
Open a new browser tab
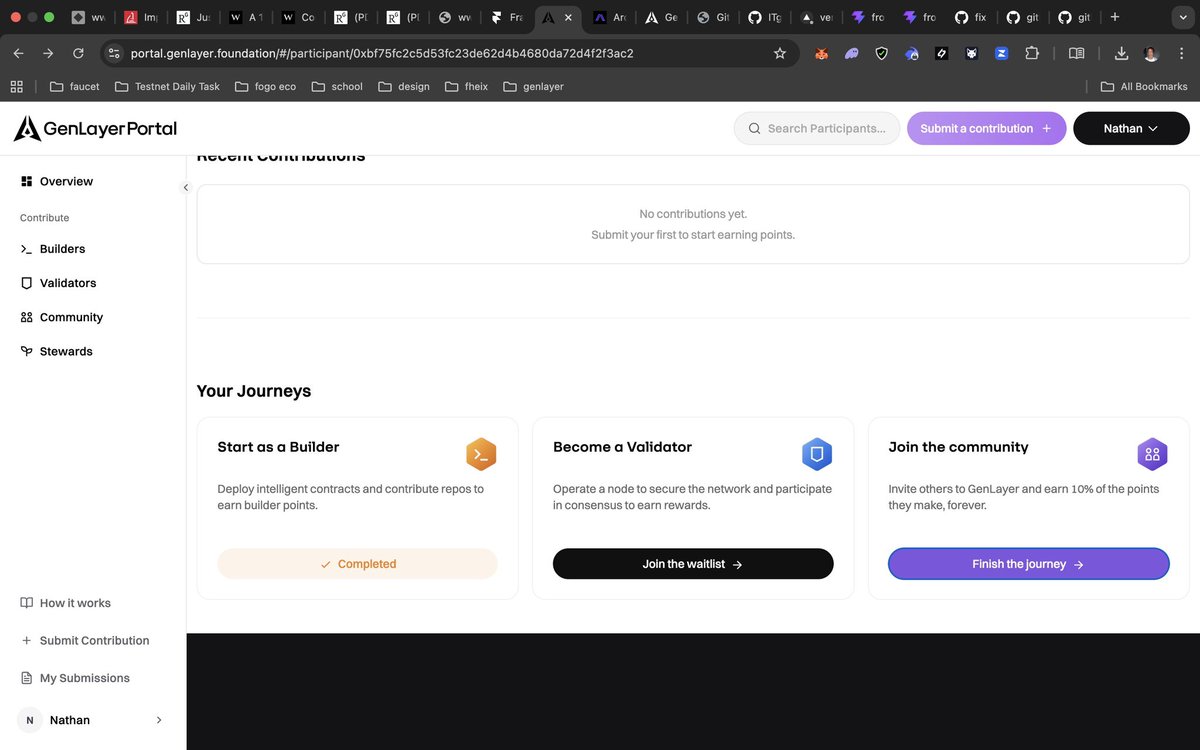coord(1115,18)
